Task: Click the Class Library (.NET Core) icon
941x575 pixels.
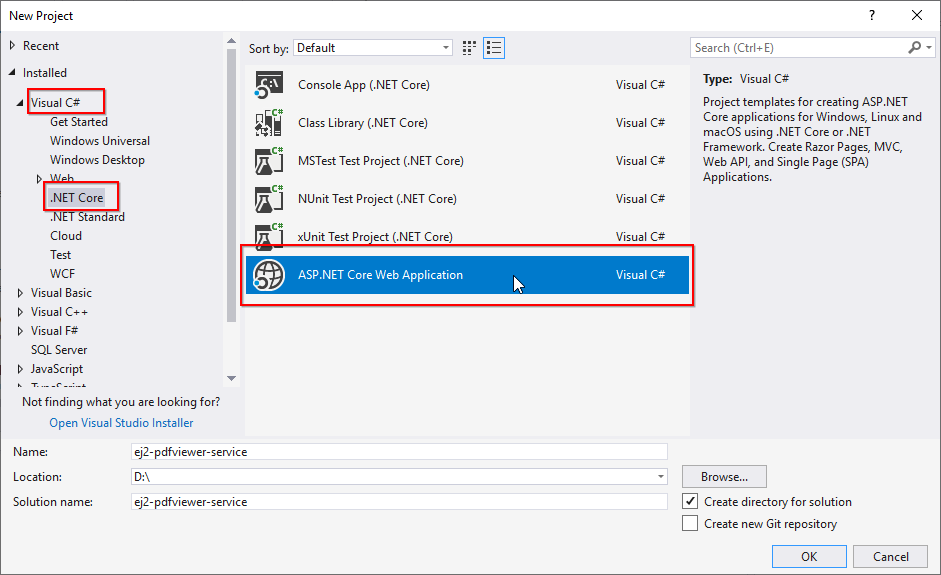Action: (269, 123)
